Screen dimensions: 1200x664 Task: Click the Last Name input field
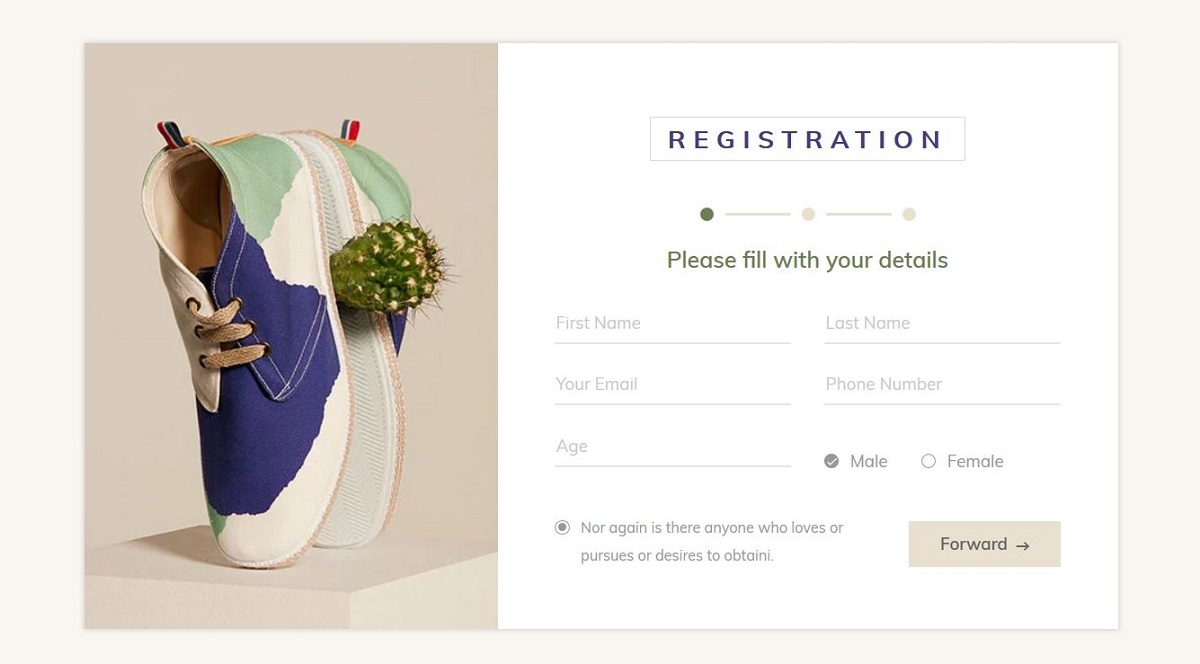click(942, 324)
